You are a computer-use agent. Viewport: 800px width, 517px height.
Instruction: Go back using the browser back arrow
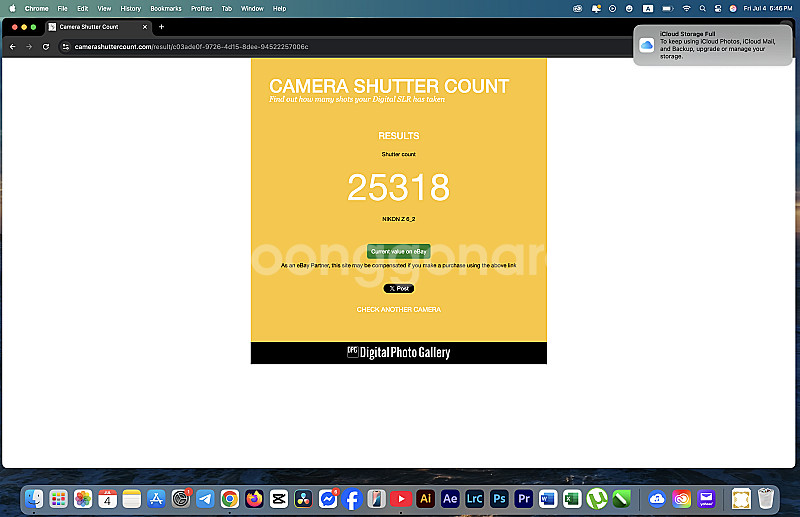coord(13,47)
